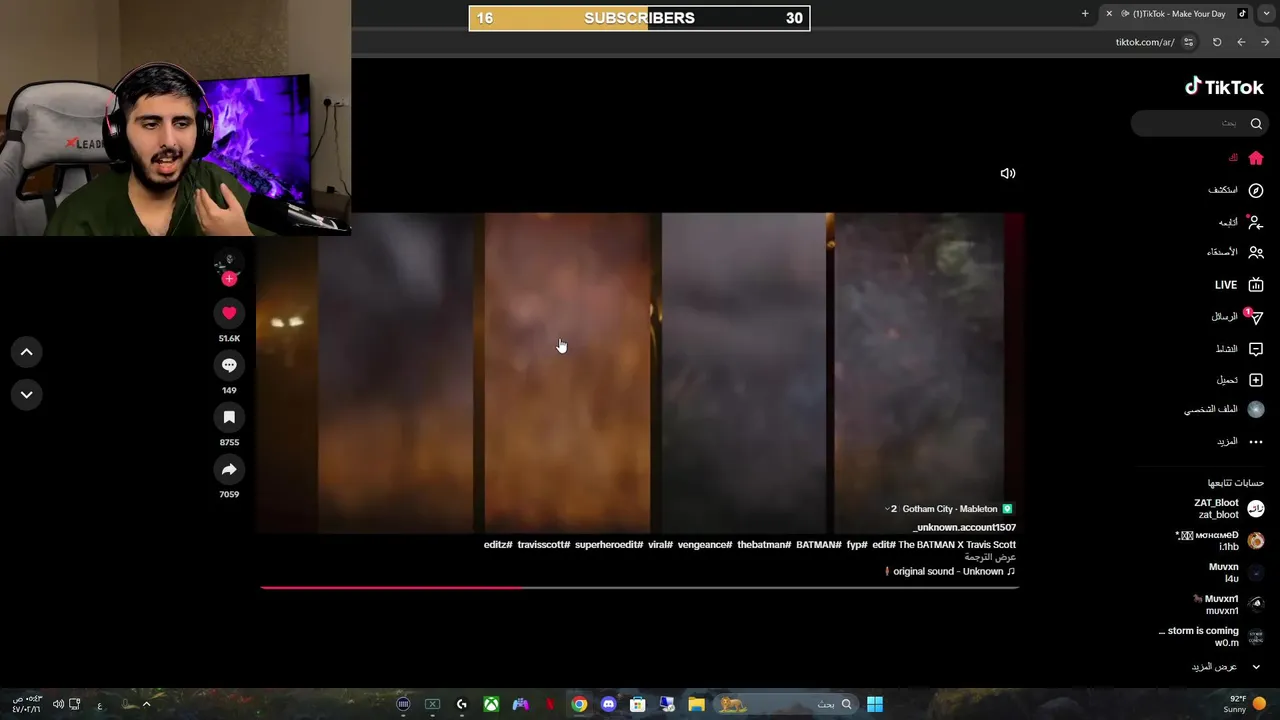
Task: Open File Explorer on the taskbar
Action: (x=696, y=704)
